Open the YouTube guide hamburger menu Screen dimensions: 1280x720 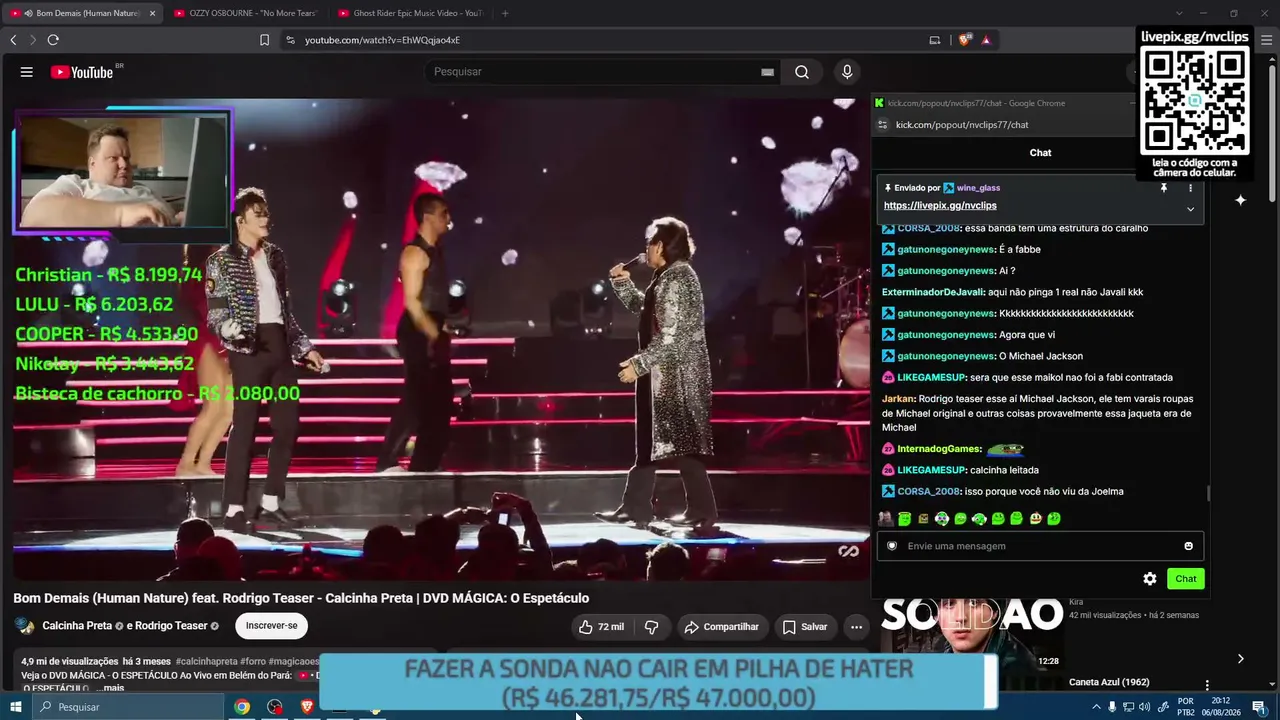pyautogui.click(x=27, y=72)
